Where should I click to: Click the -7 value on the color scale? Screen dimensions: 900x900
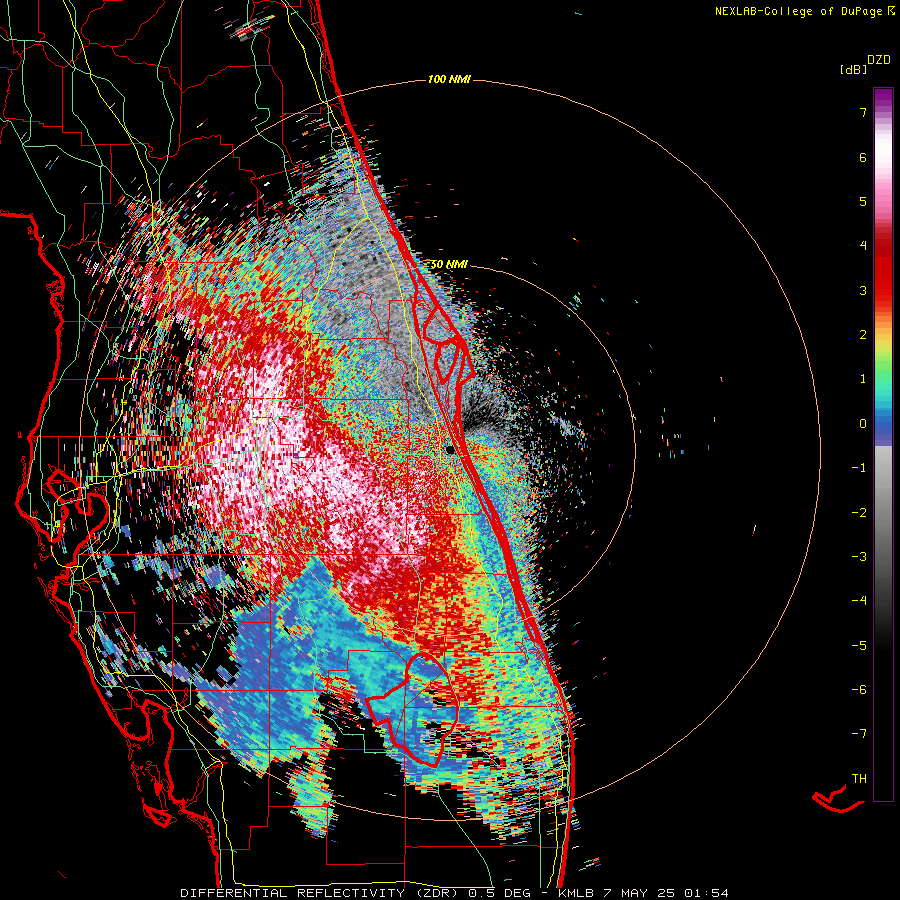click(859, 734)
